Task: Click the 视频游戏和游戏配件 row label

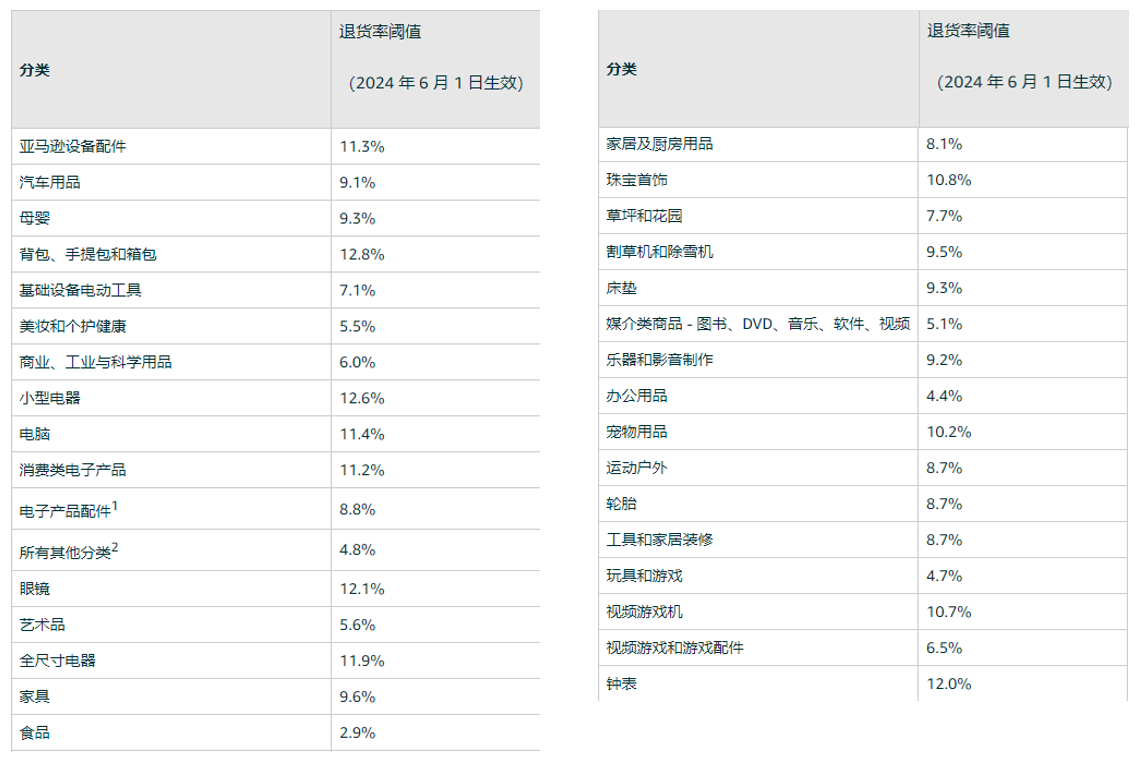Action: 675,648
